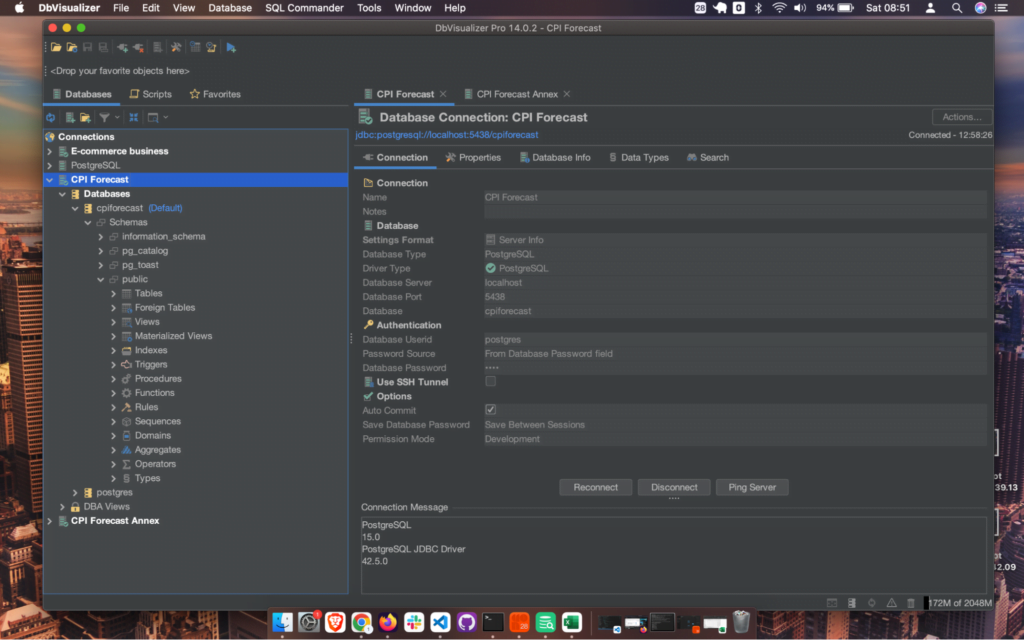Collapse the public schema node
This screenshot has height=640, width=1024.
point(101,280)
